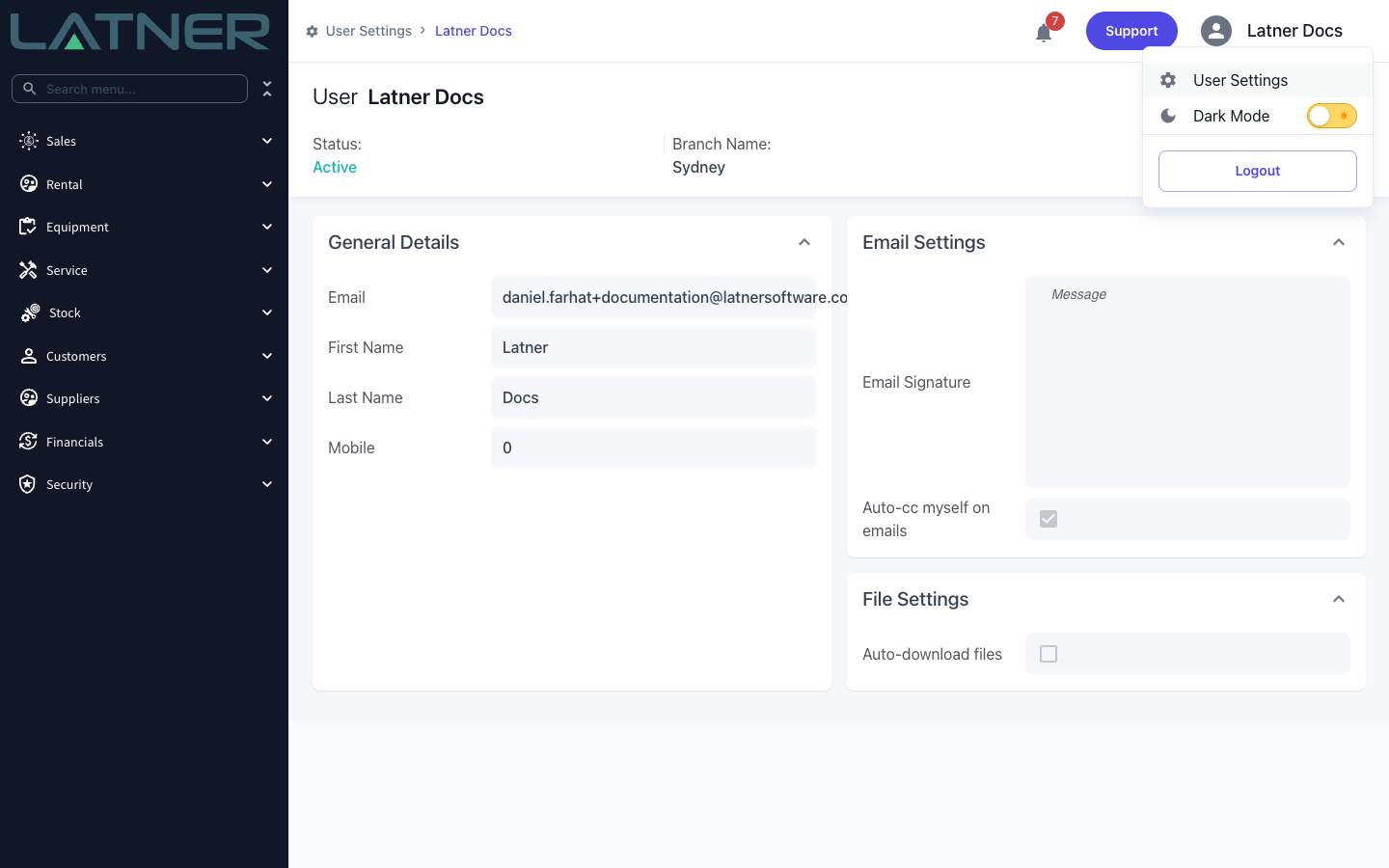Click the First Name field
This screenshot has height=868, width=1389.
(653, 347)
